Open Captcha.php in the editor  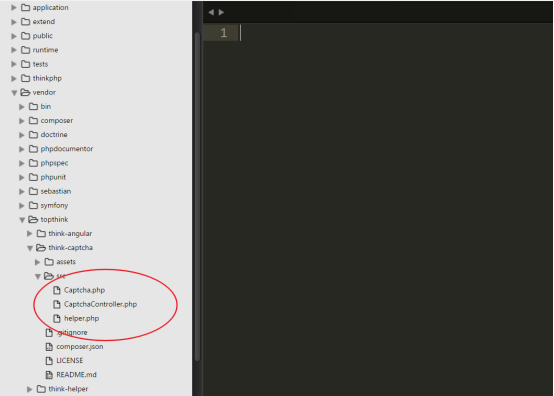pos(84,290)
